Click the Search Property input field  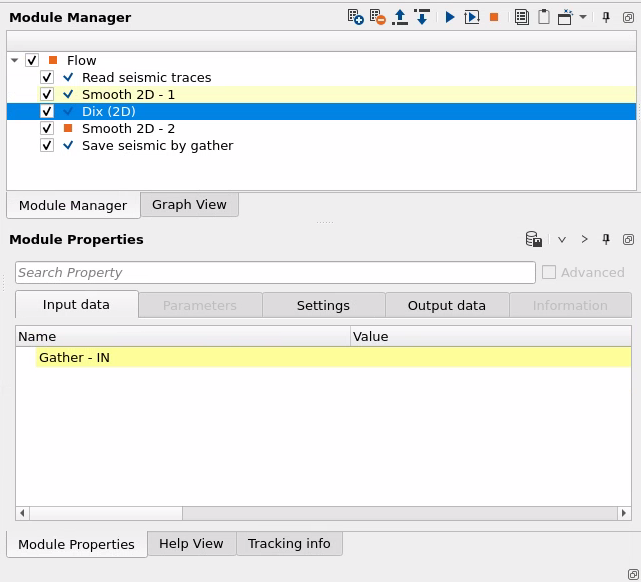tap(275, 273)
